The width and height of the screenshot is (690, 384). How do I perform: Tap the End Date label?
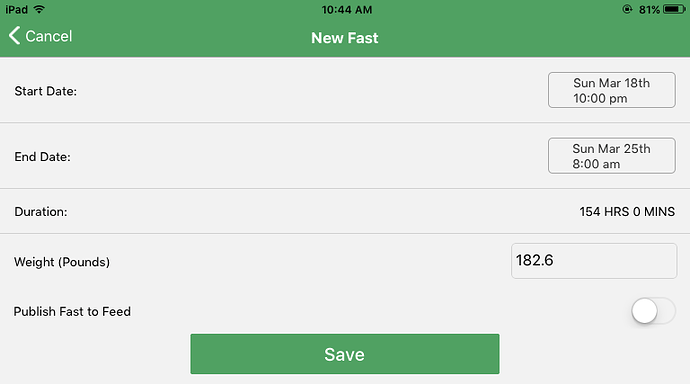coord(42,157)
